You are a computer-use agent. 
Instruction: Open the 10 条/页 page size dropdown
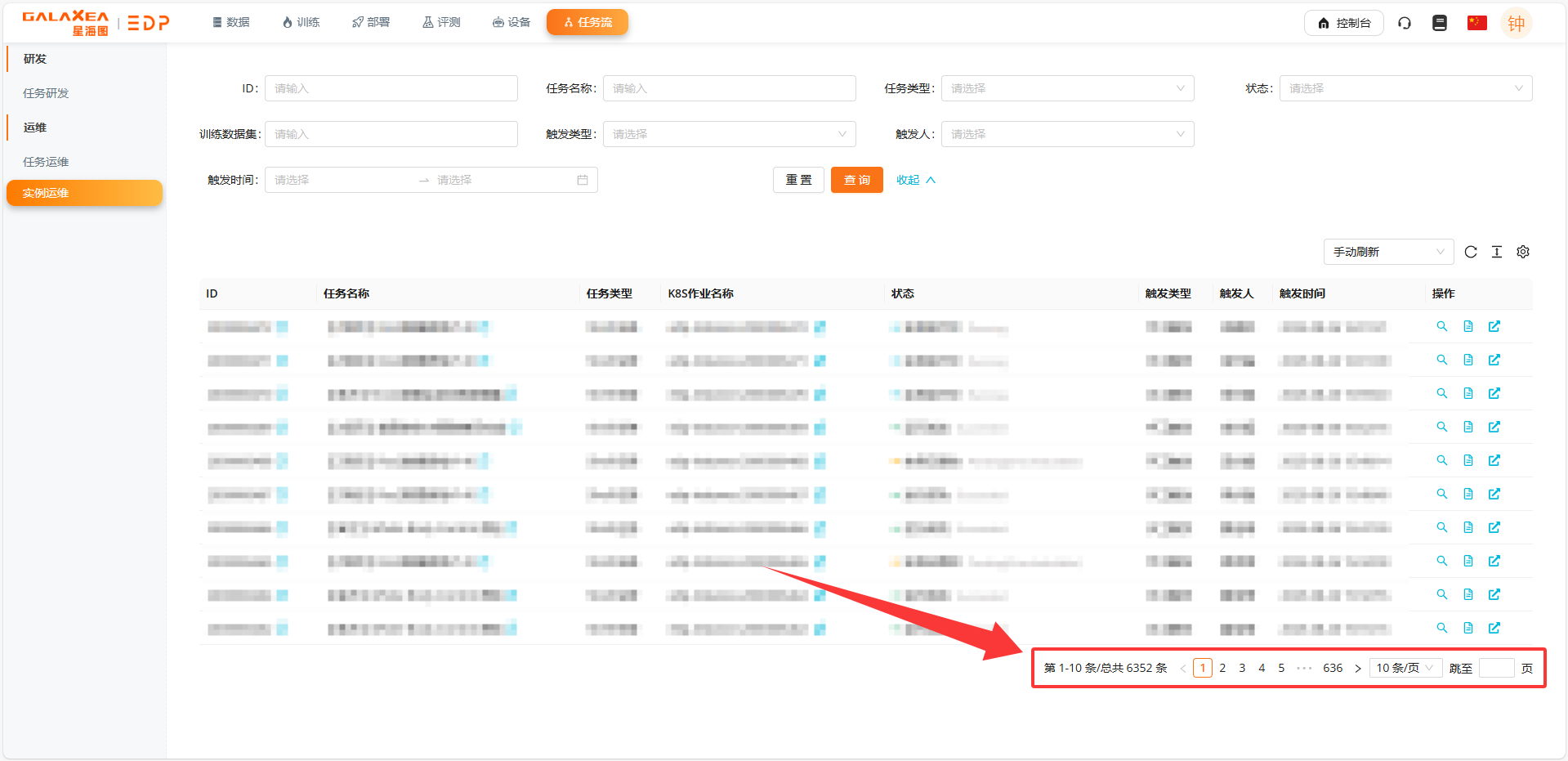(x=1405, y=667)
